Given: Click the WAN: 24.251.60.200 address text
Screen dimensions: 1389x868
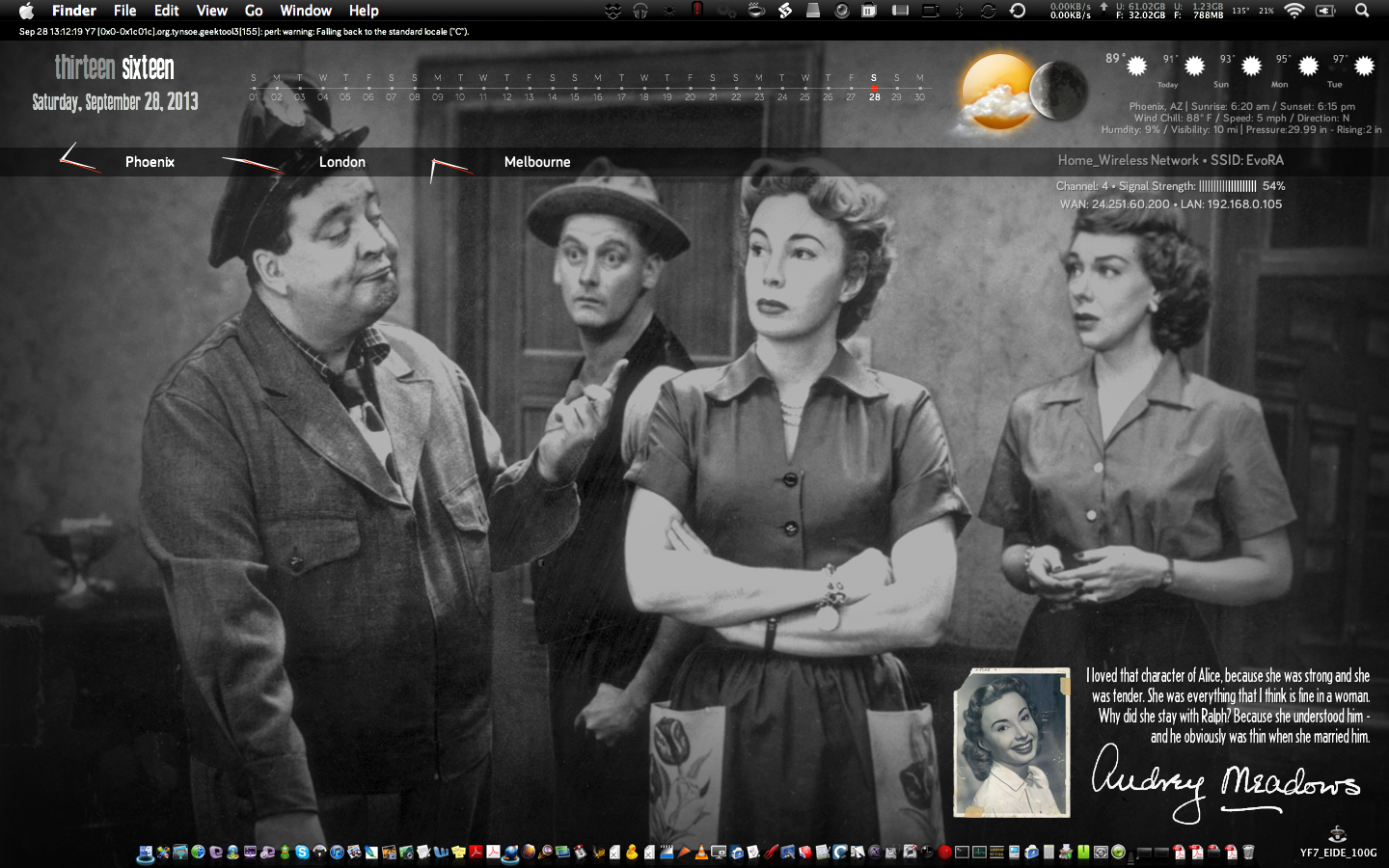Looking at the screenshot, I should 1114,204.
